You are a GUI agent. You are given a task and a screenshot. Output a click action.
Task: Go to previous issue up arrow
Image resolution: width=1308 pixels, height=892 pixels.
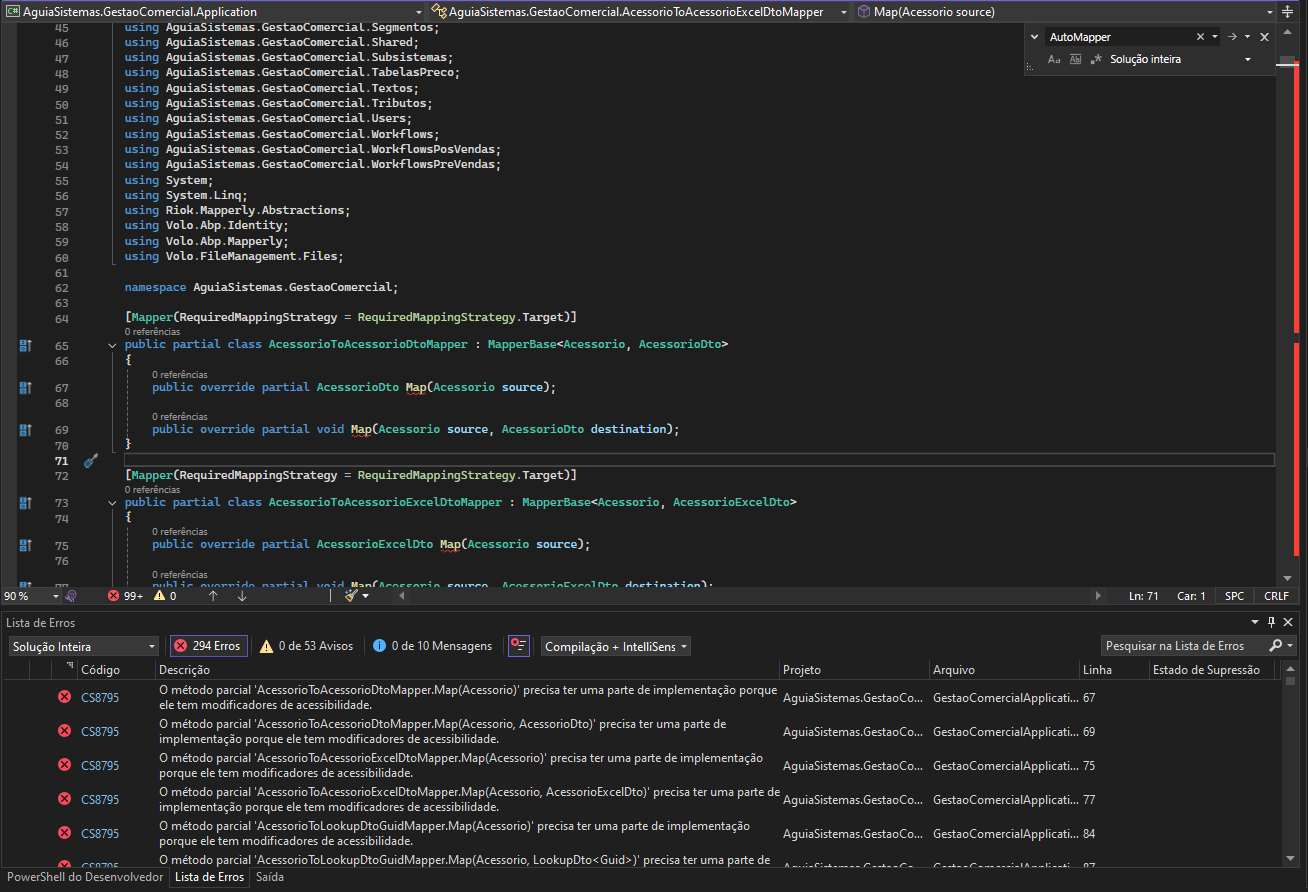(213, 596)
